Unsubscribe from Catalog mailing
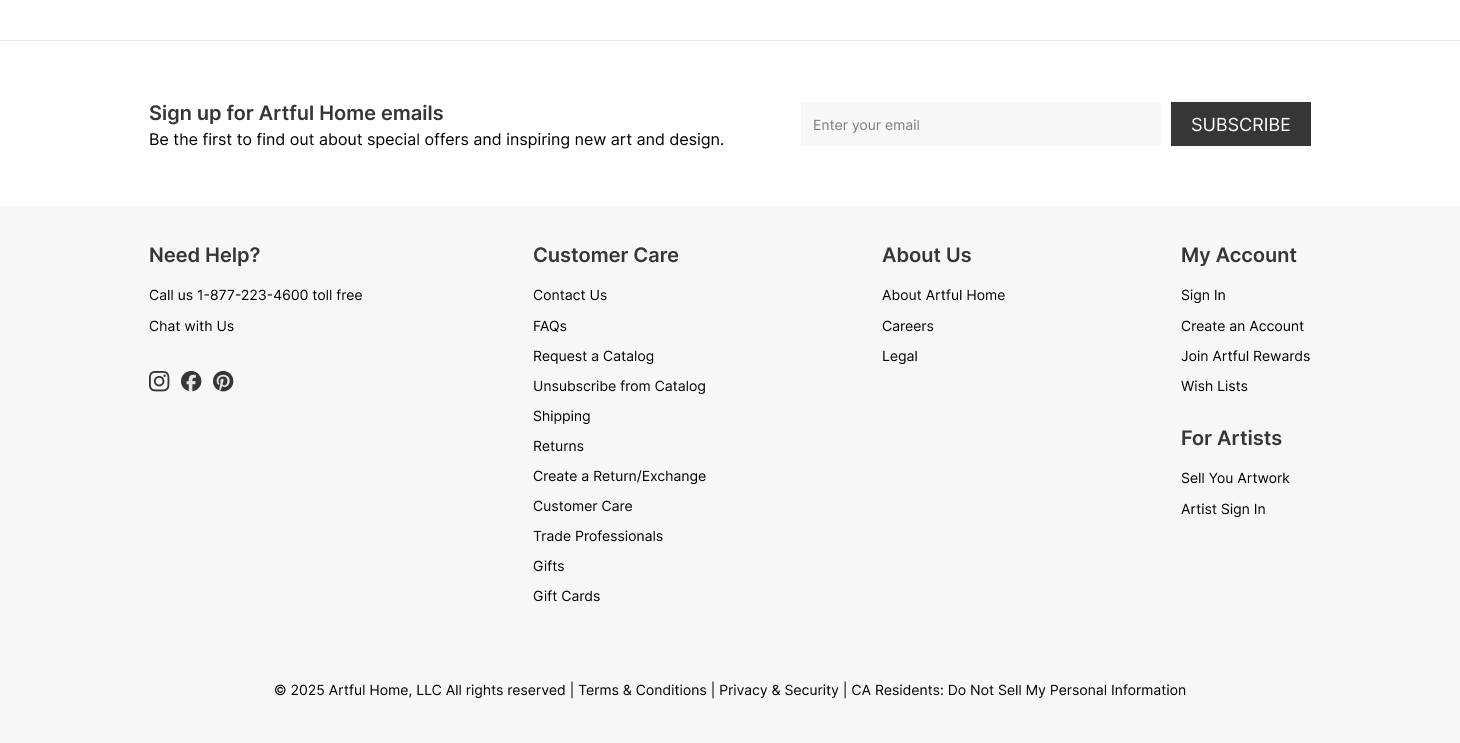Image resolution: width=1460 pixels, height=743 pixels. 619,386
